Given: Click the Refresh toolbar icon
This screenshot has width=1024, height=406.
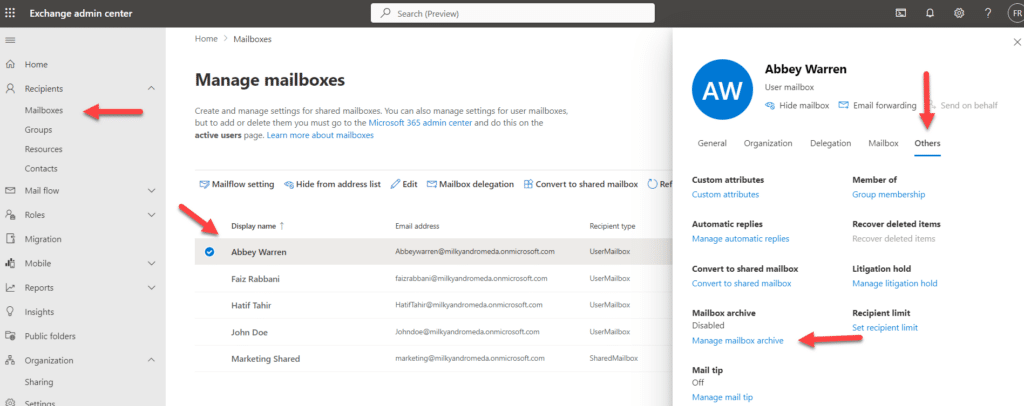Looking at the screenshot, I should tap(652, 184).
